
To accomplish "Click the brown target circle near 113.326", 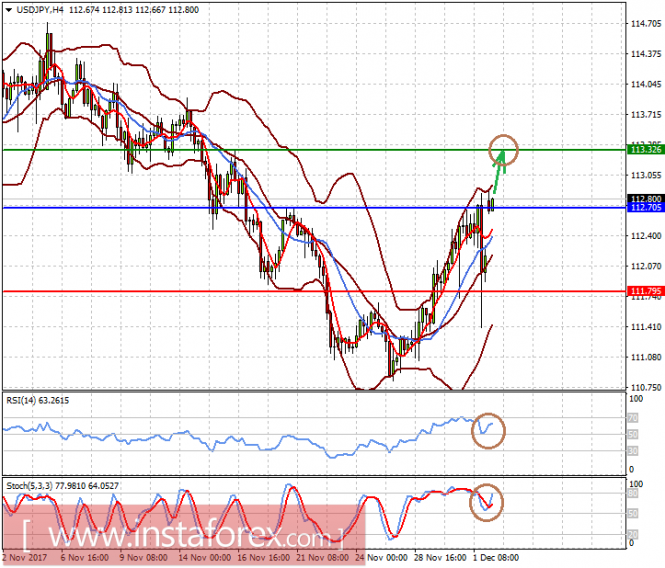I will pyautogui.click(x=505, y=150).
